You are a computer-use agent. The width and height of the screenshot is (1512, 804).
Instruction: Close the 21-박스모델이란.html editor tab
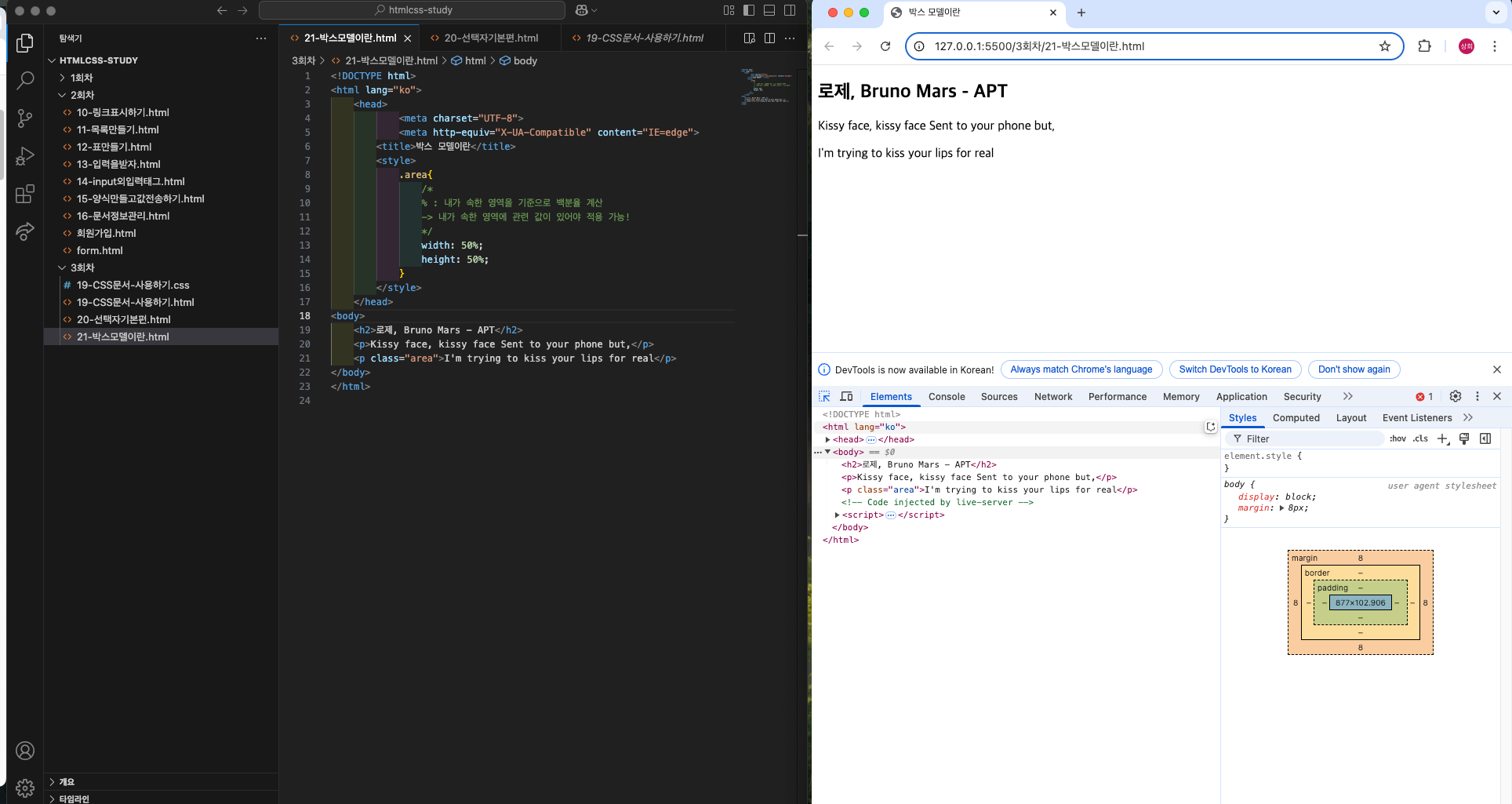coord(408,38)
